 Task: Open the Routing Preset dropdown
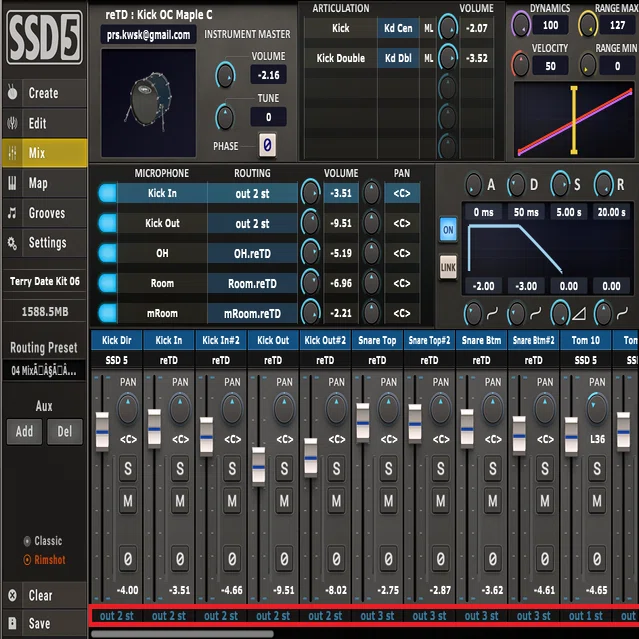point(44,370)
